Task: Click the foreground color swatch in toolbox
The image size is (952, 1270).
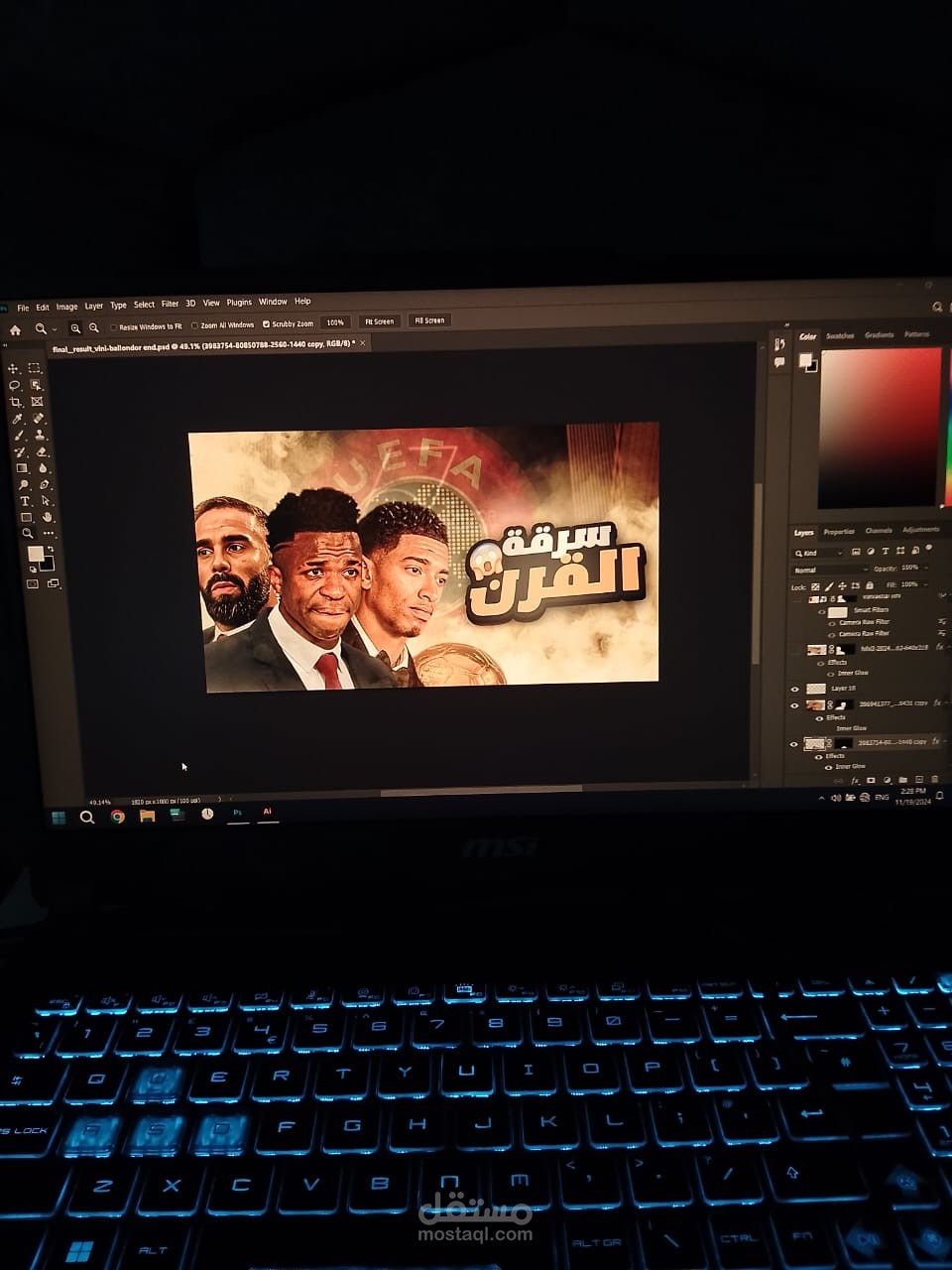Action: tap(35, 554)
